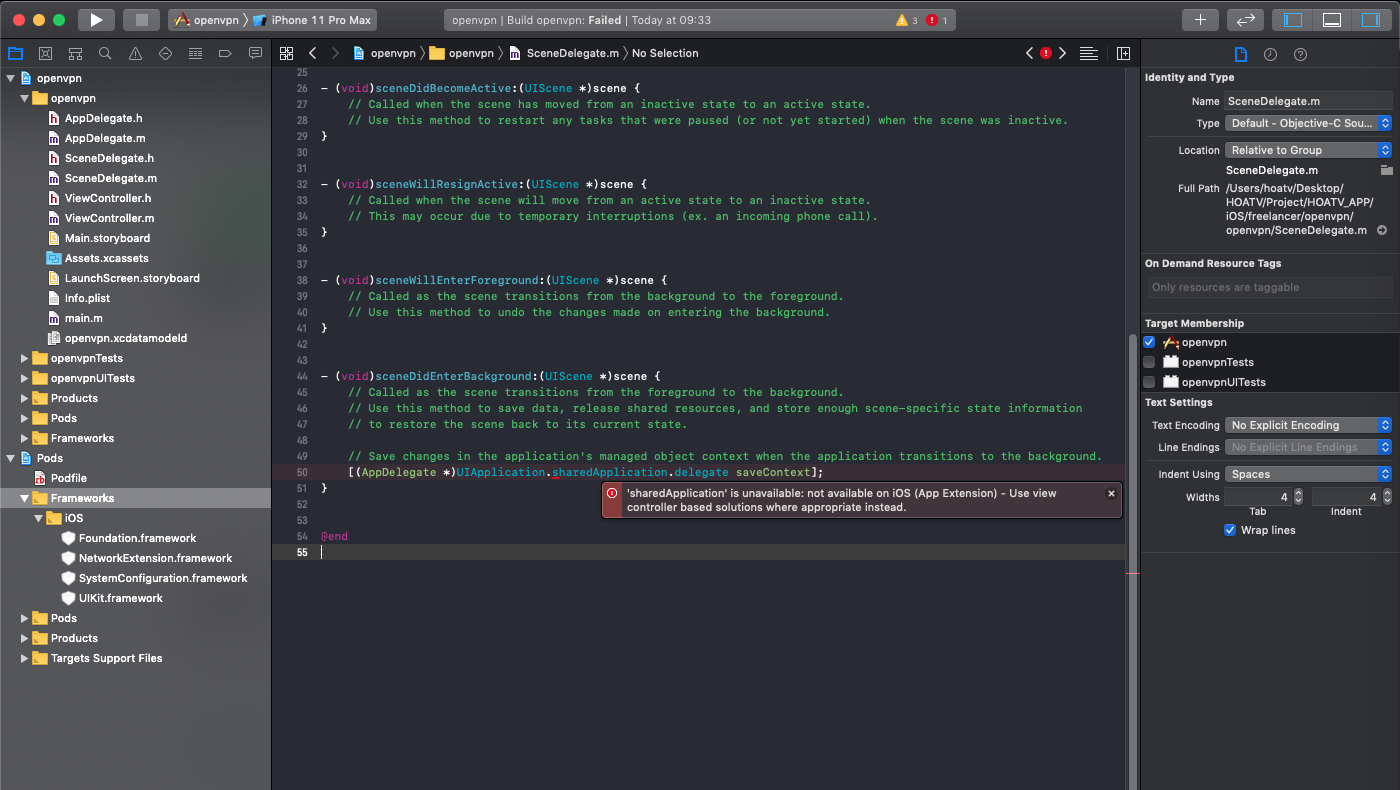
Task: Open Location Relative to Group dropdown
Action: click(1309, 150)
